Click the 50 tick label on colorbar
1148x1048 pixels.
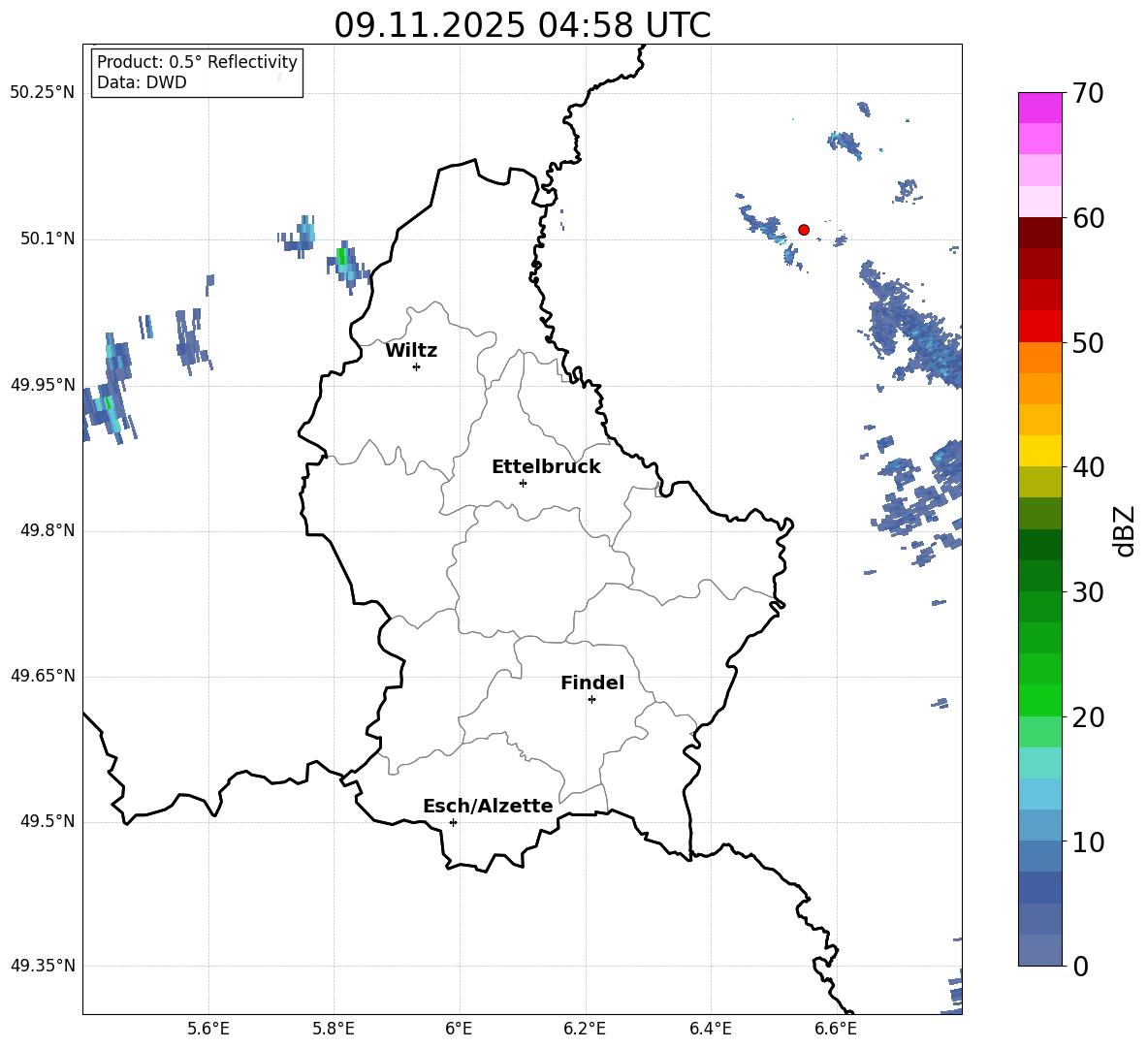point(1088,343)
